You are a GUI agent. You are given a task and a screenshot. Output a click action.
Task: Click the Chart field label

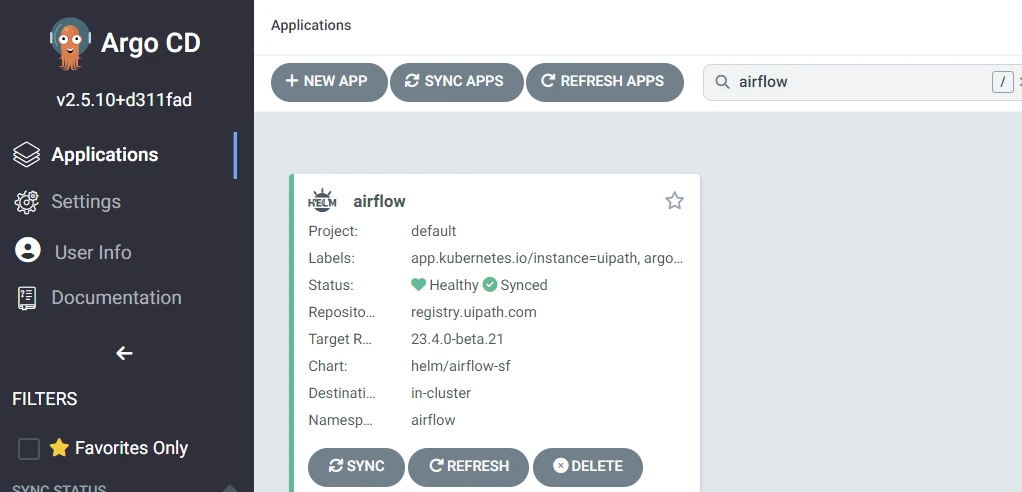tap(328, 366)
